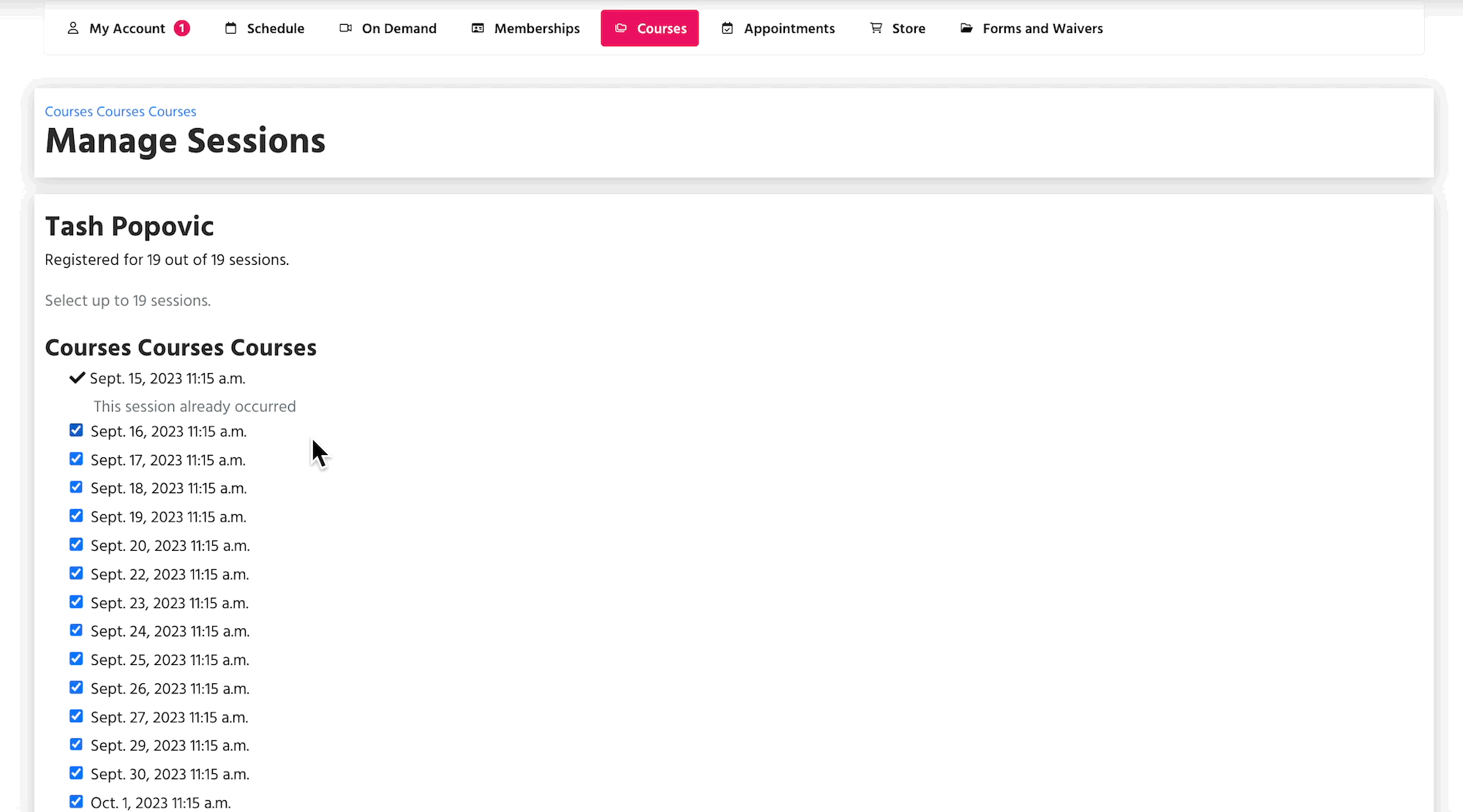The width and height of the screenshot is (1463, 812).
Task: Click the Courses folder icon
Action: tap(621, 29)
